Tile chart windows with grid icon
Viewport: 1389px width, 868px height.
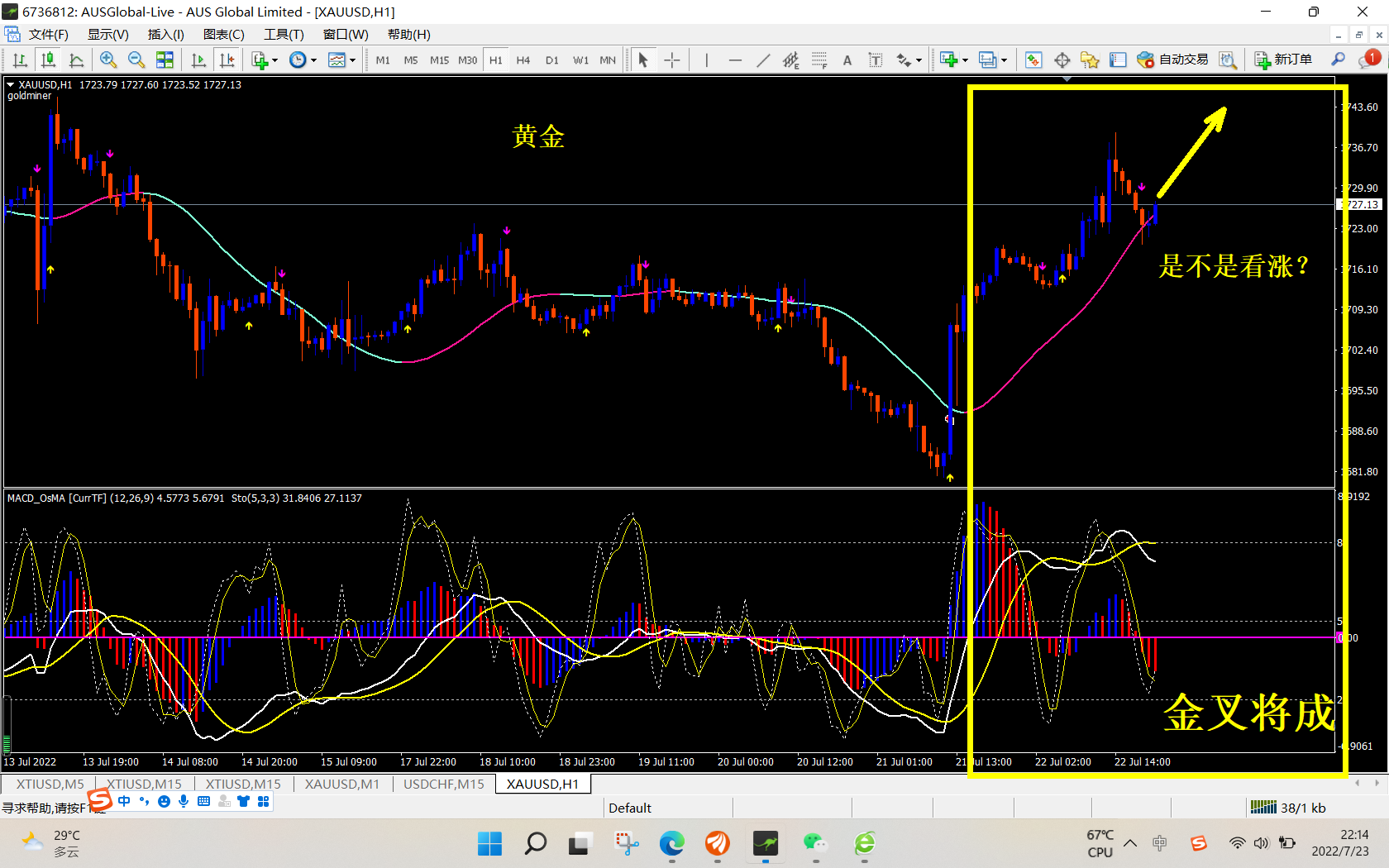point(165,60)
